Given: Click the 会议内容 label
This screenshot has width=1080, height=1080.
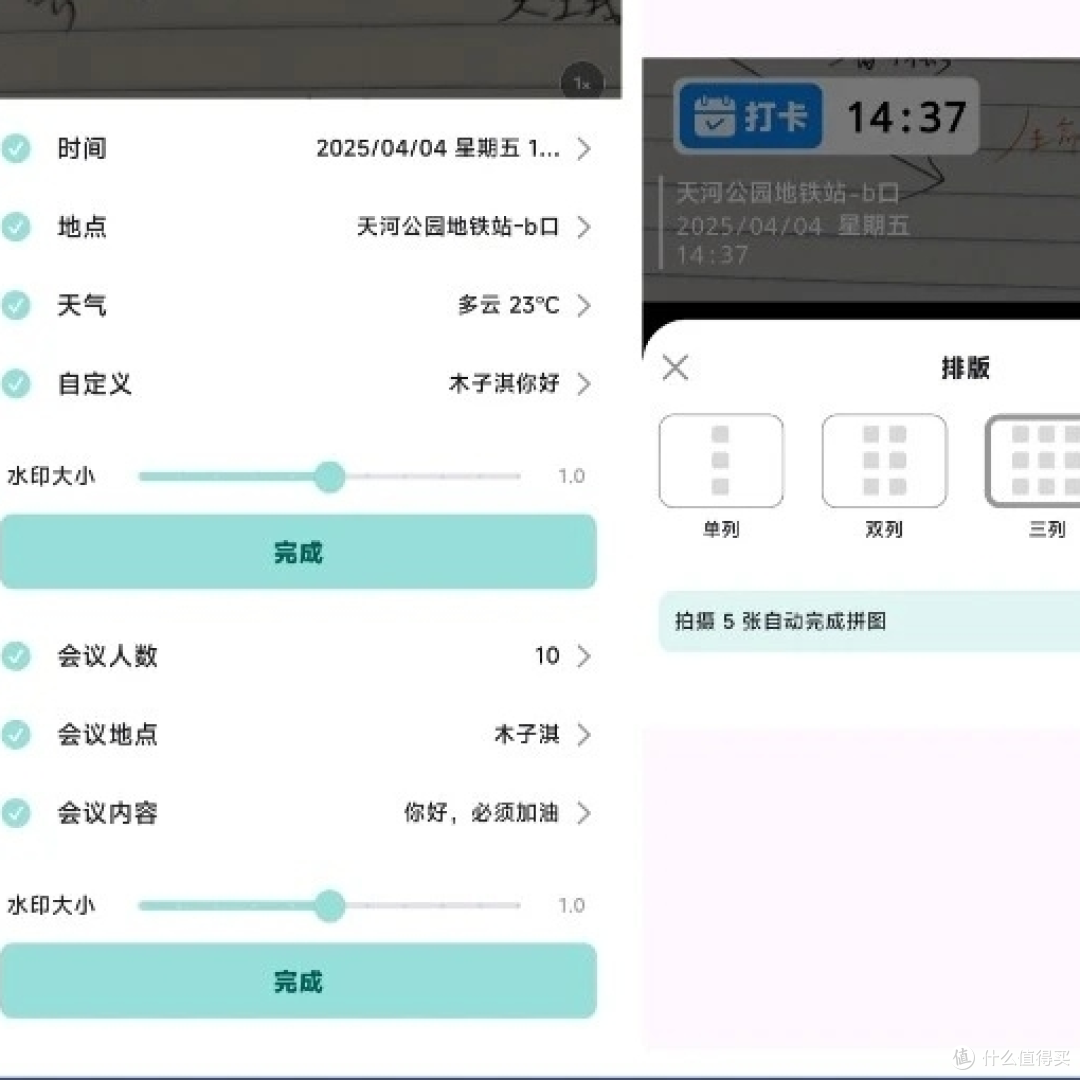Looking at the screenshot, I should pyautogui.click(x=108, y=813).
